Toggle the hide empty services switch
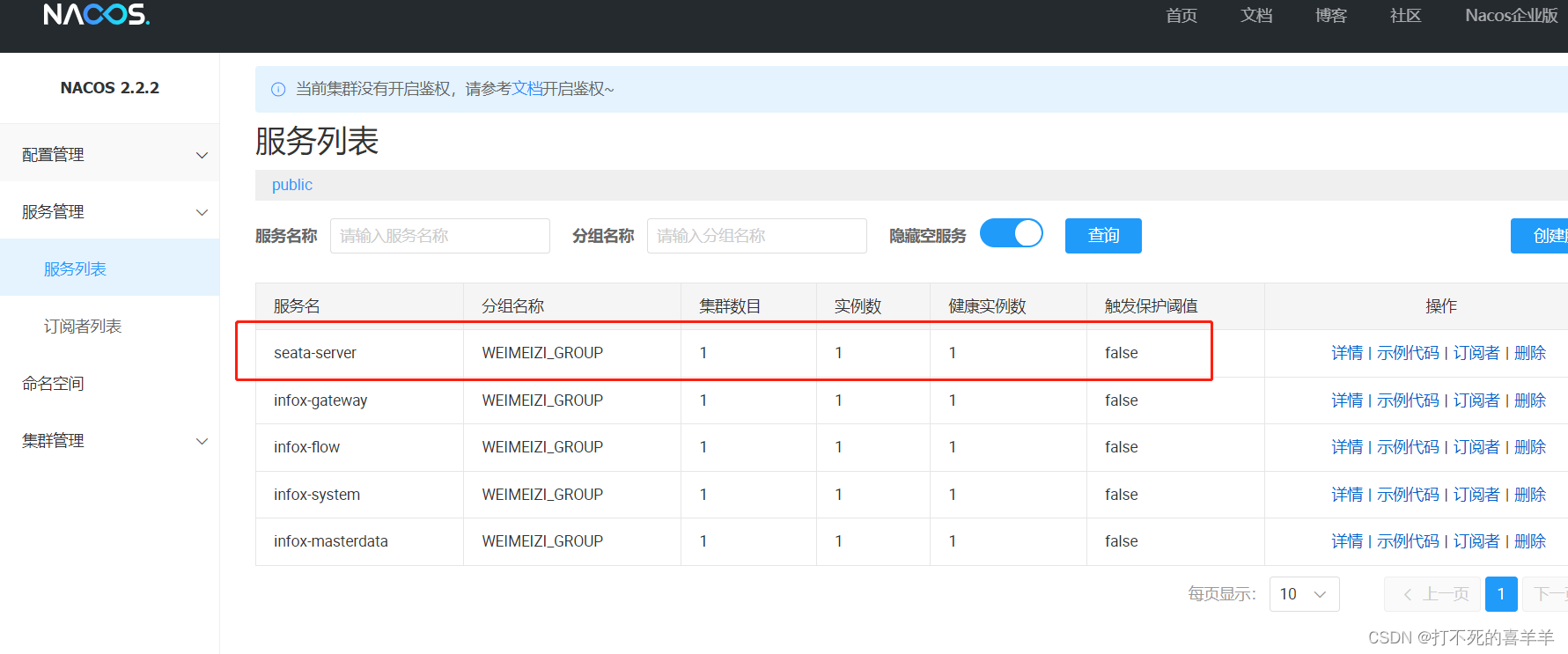The image size is (1568, 654). pos(1012,233)
